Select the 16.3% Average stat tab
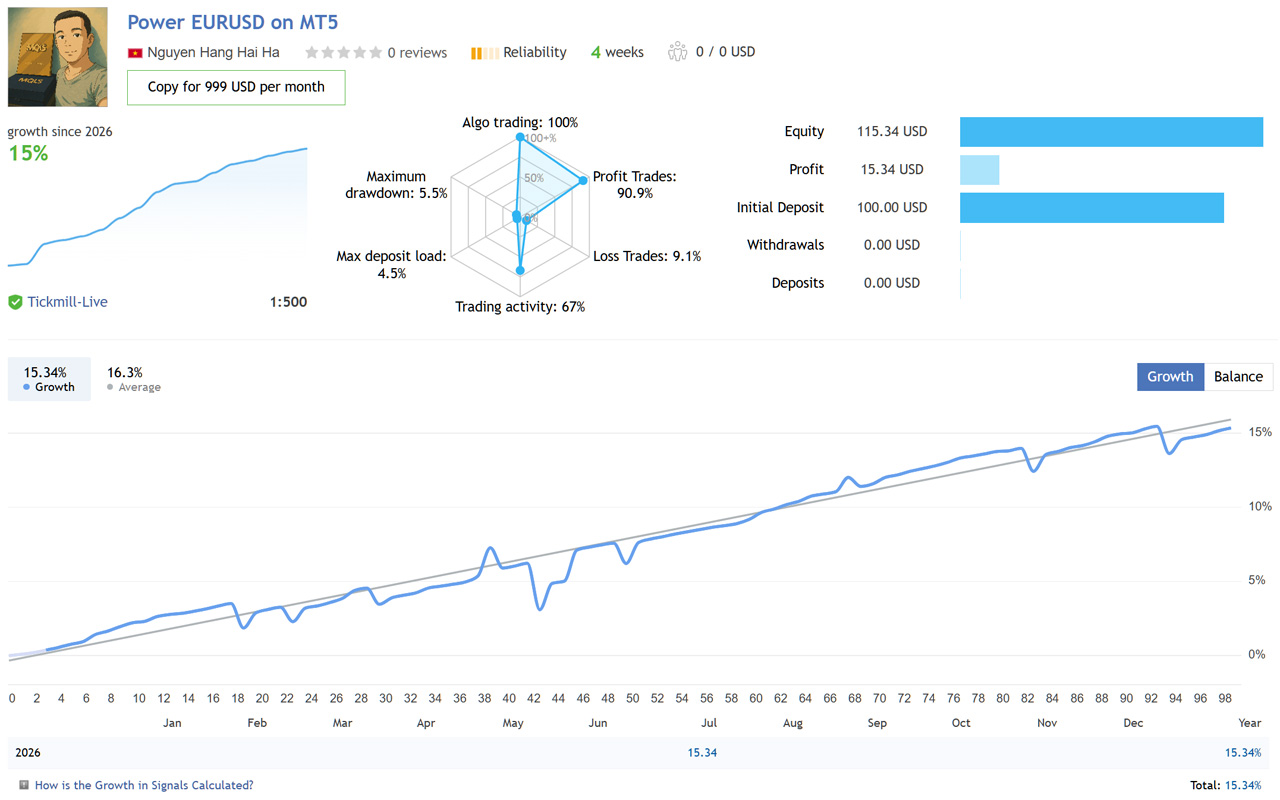Viewport: 1280px width, 800px height. click(x=133, y=379)
